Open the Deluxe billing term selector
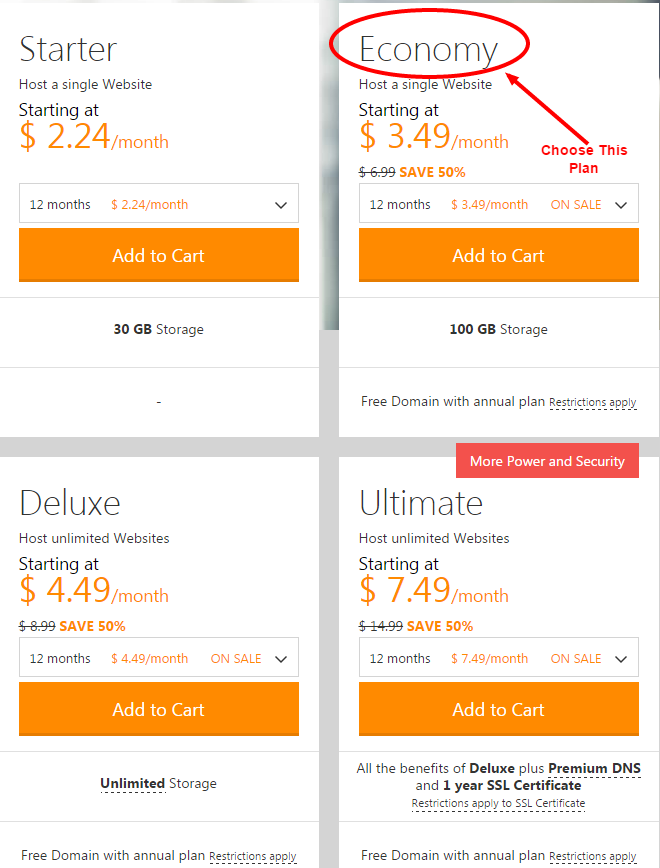The height and width of the screenshot is (868, 660). click(x=158, y=657)
